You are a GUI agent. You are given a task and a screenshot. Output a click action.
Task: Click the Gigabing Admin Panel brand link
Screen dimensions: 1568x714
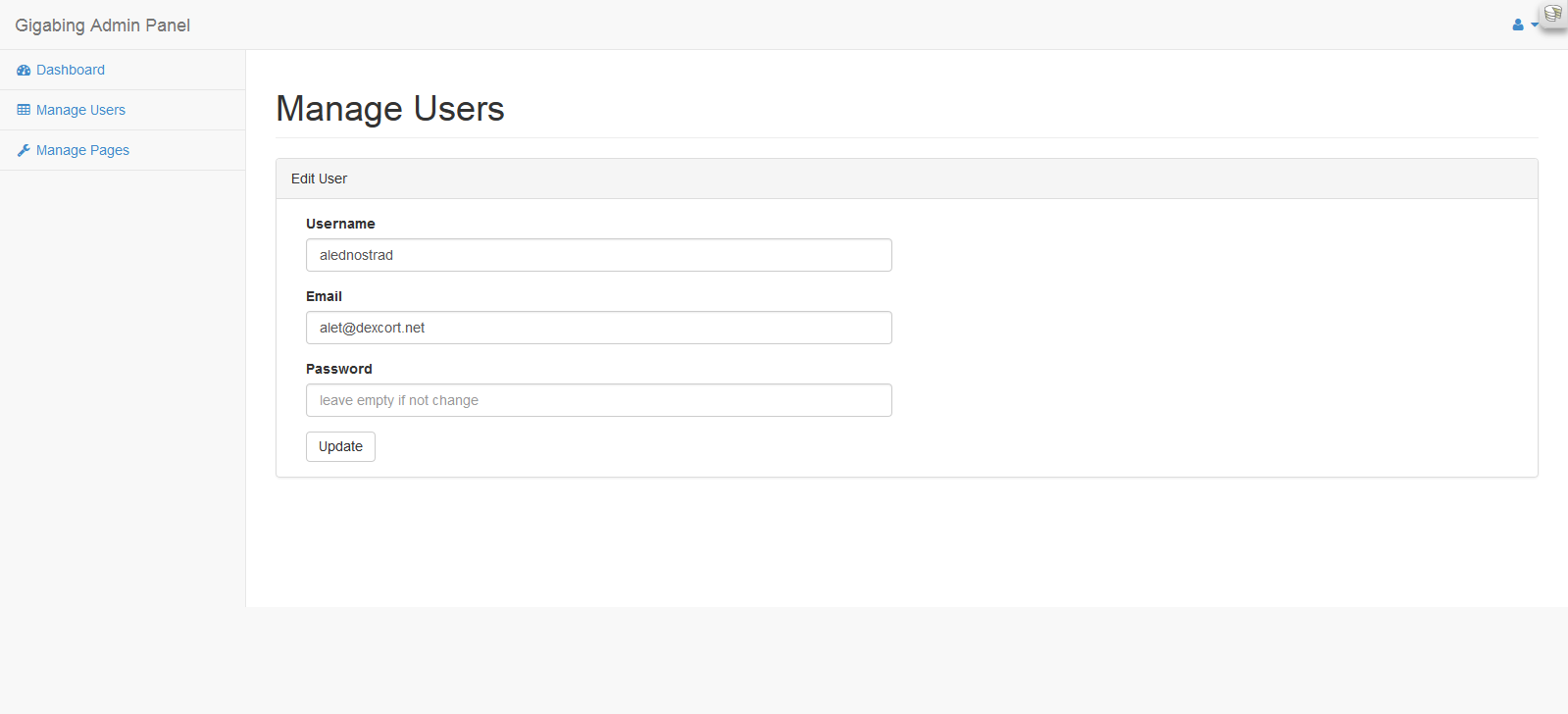click(103, 25)
